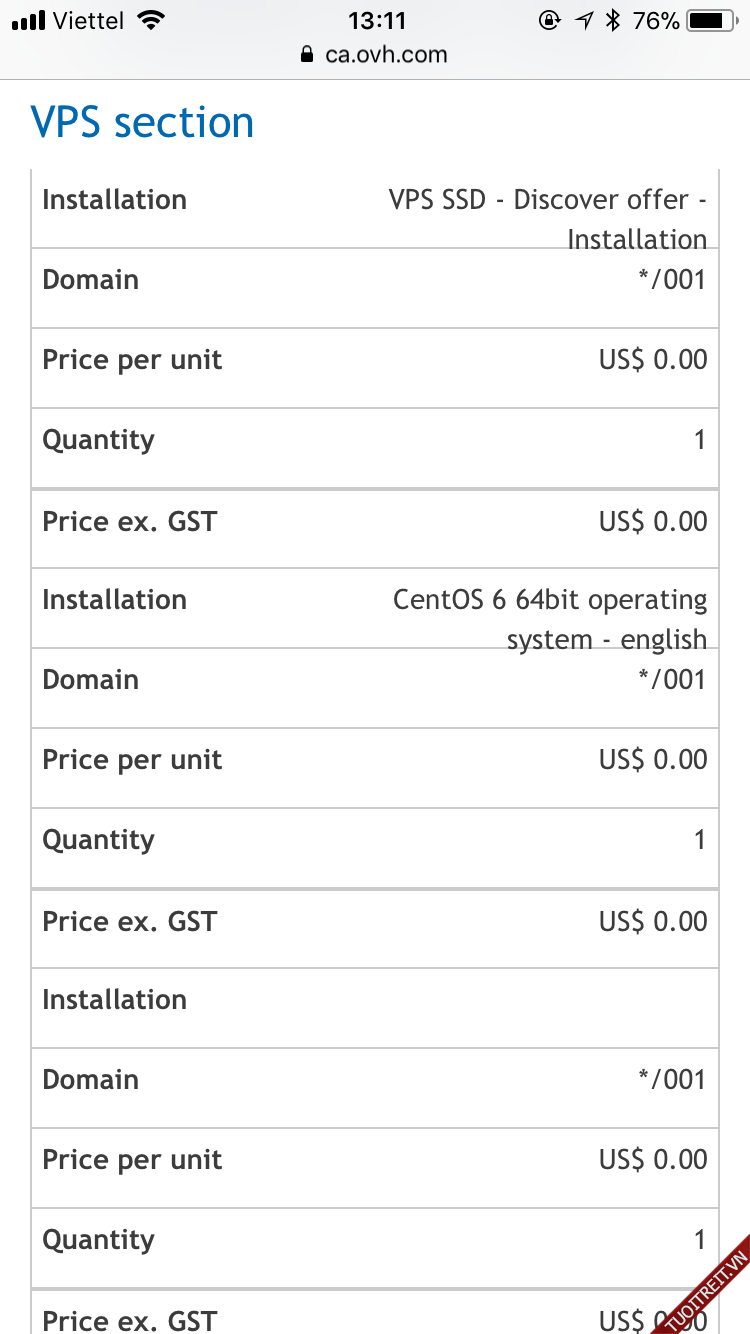The image size is (750, 1334).
Task: Tap the Viettel carrier label
Action: (91, 20)
